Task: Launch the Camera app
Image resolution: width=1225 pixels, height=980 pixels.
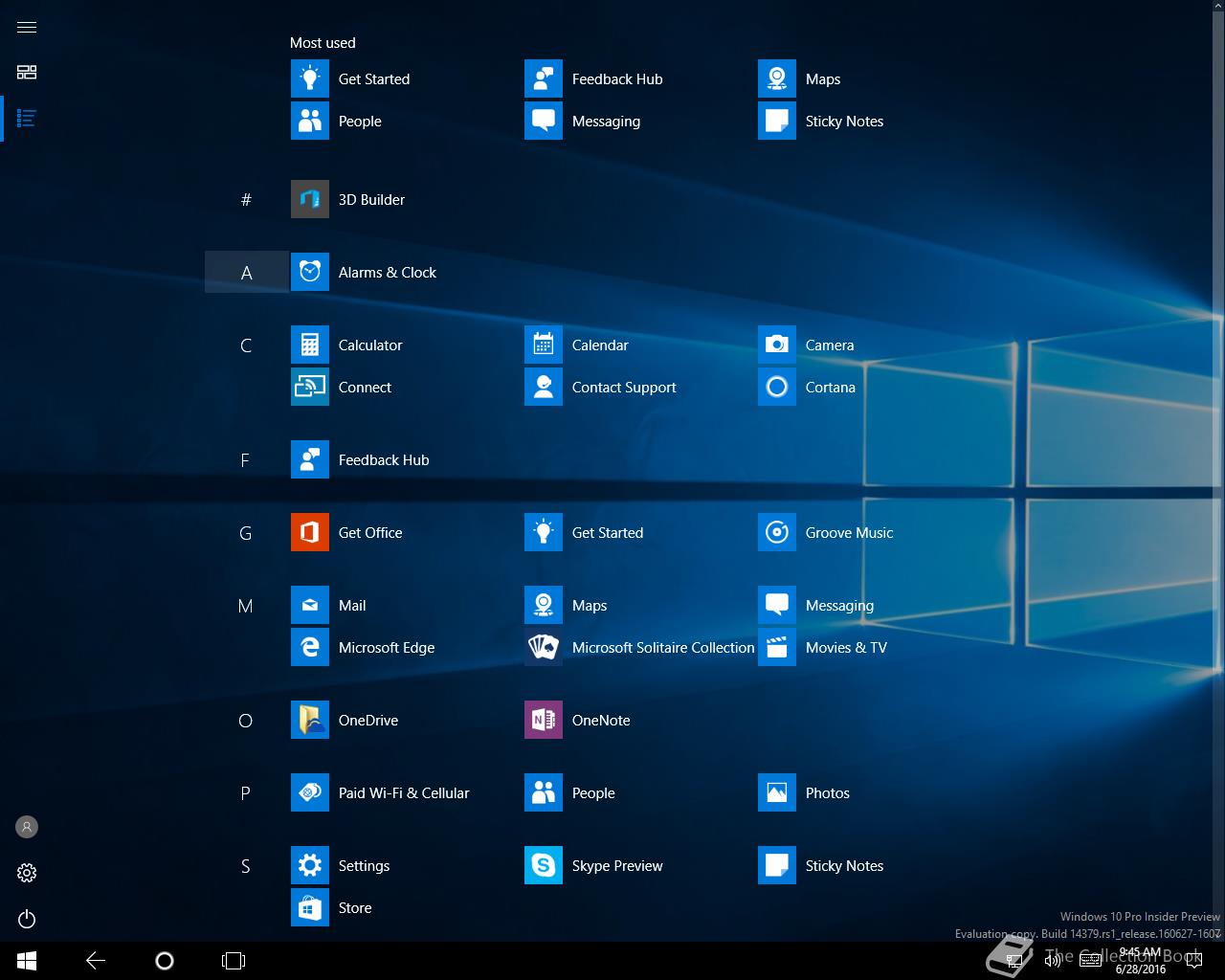Action: pos(776,345)
